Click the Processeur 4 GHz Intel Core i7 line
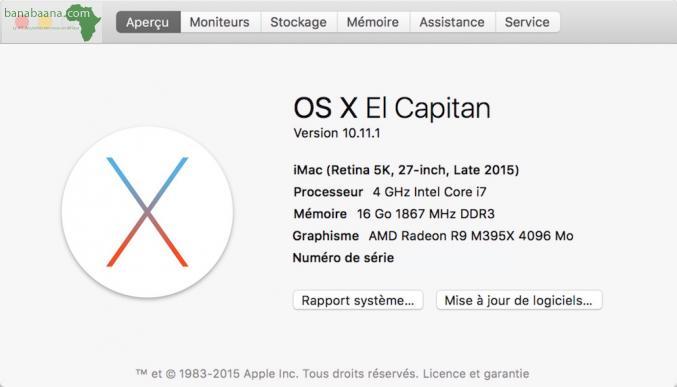 390,192
